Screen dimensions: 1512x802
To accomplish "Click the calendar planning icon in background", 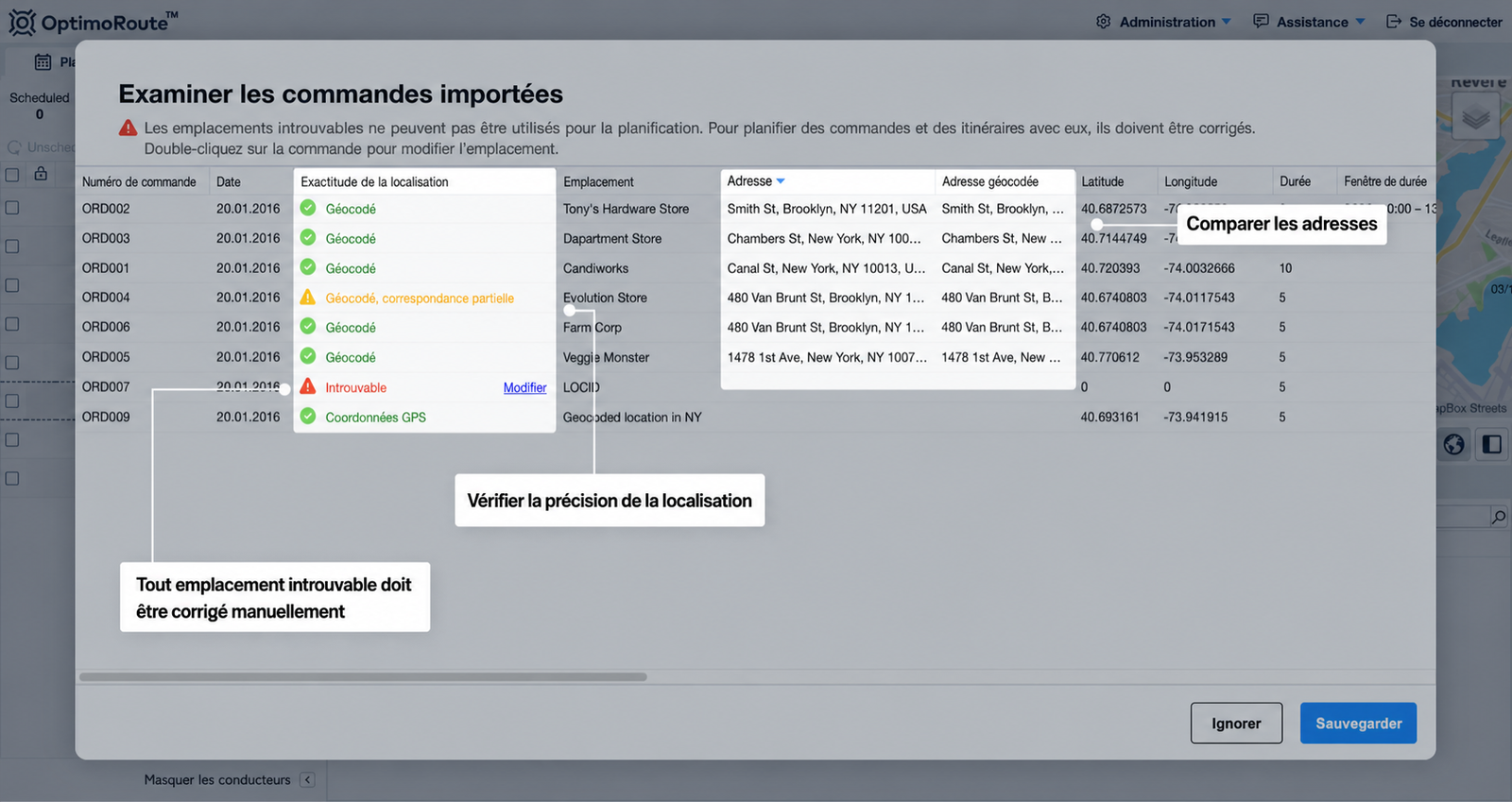I will (x=43, y=61).
